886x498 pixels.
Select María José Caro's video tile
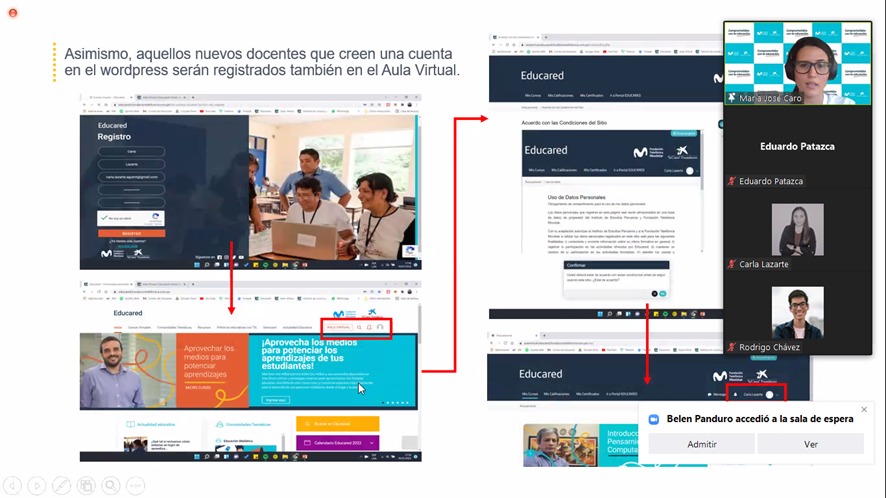[797, 63]
